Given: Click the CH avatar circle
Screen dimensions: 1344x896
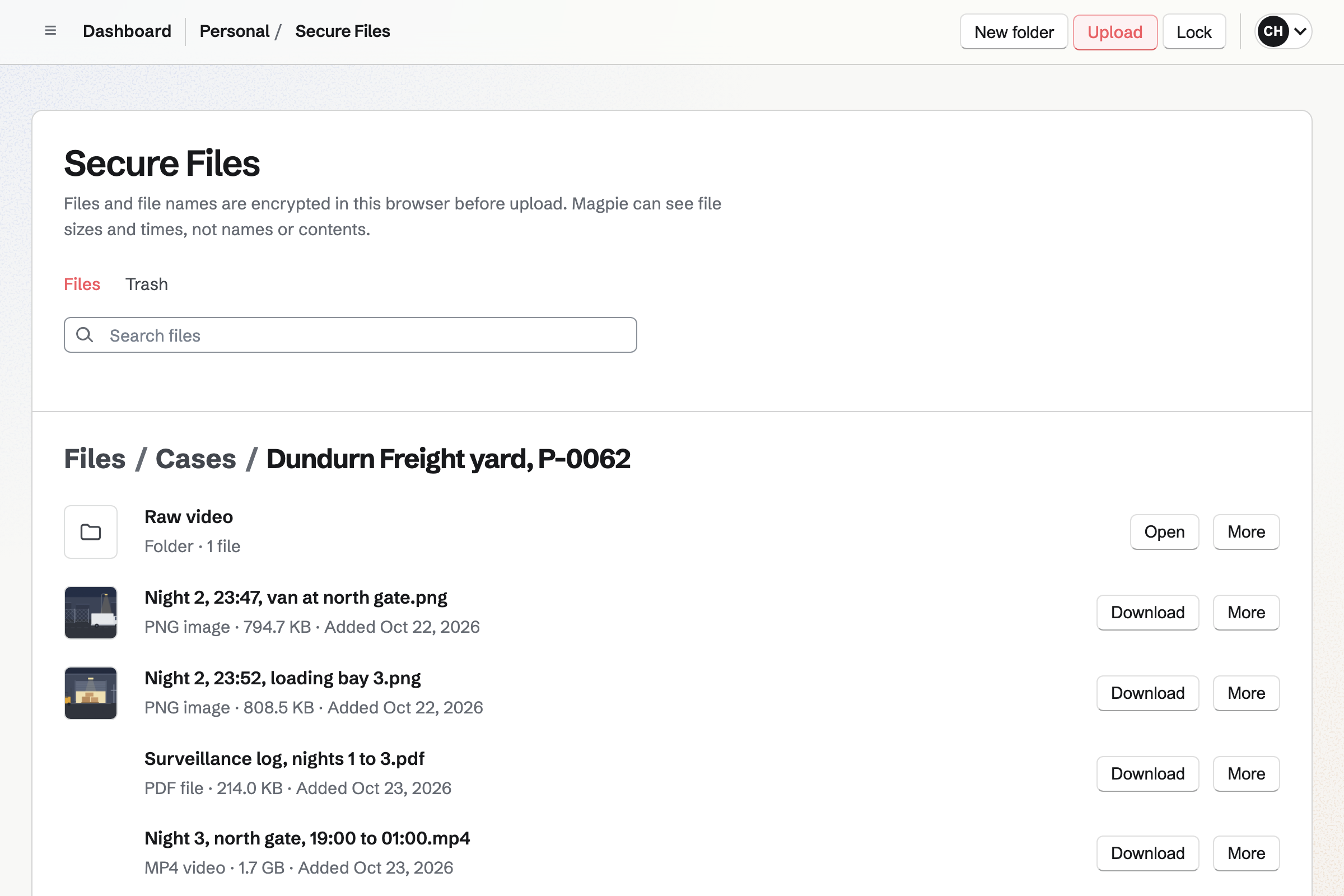Looking at the screenshot, I should 1273,31.
